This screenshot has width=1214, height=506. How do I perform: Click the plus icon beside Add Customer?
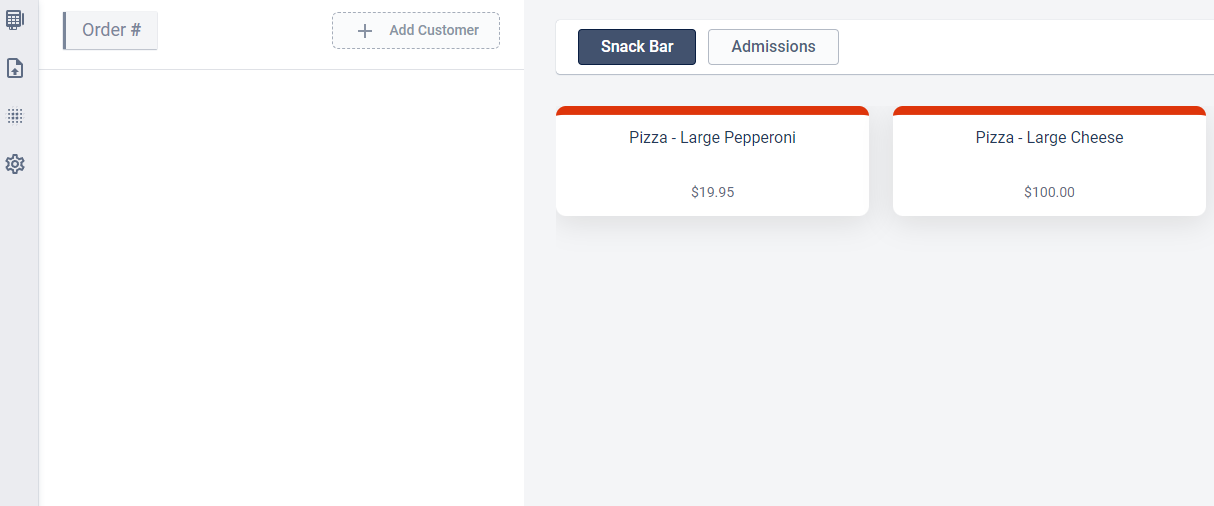click(x=365, y=30)
